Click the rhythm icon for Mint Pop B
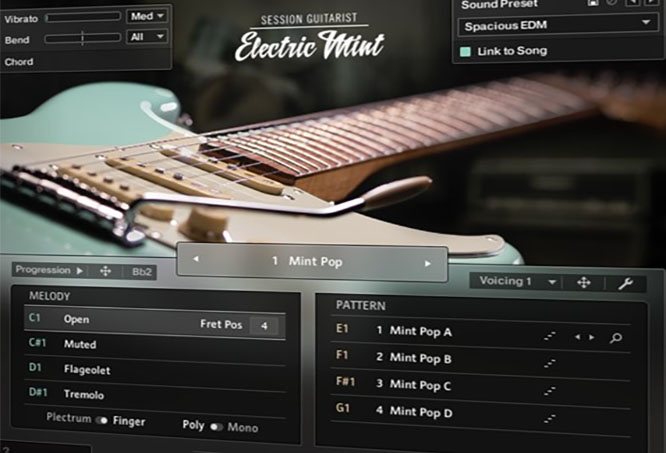This screenshot has width=666, height=453. pos(550,363)
